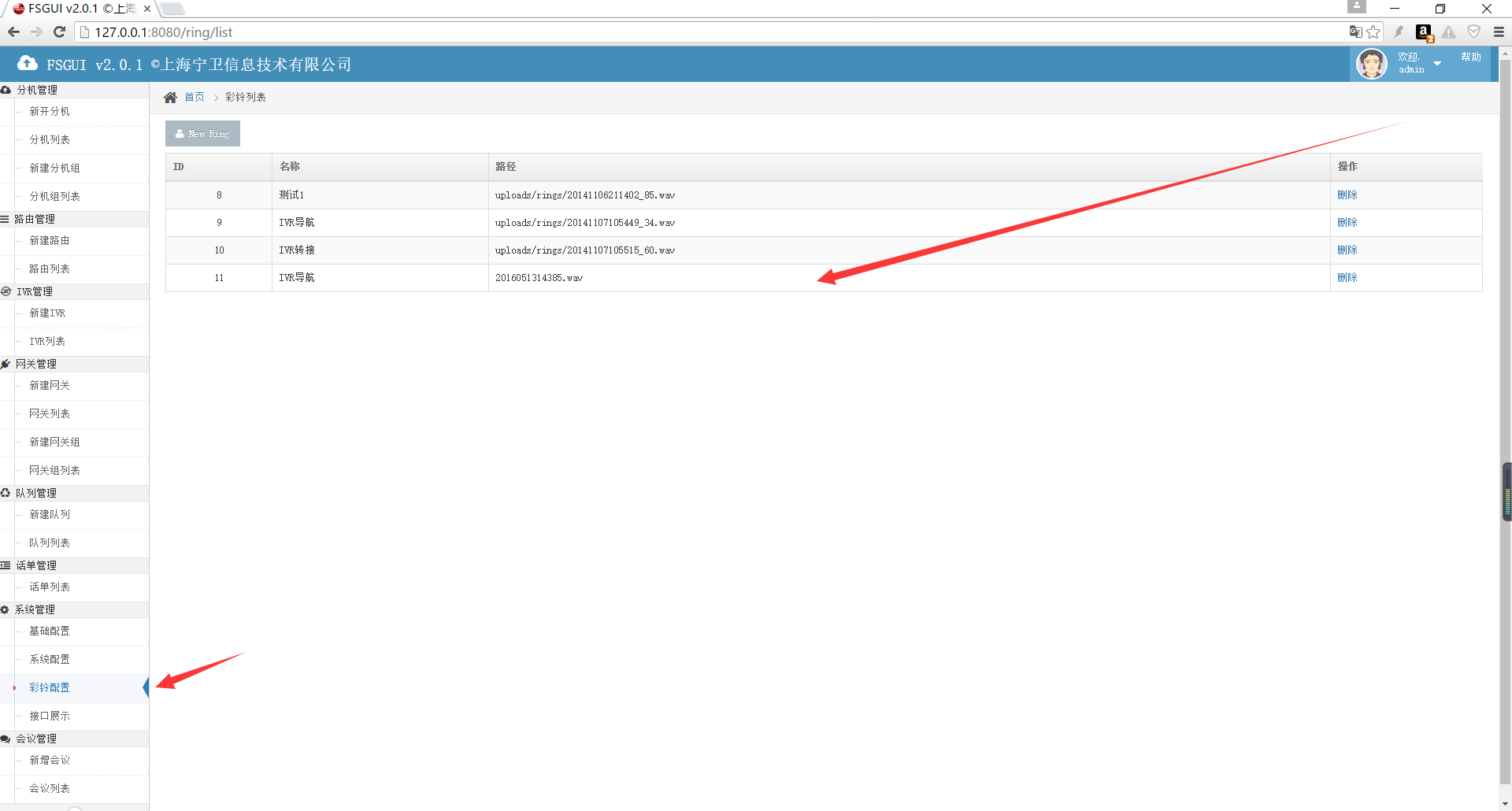
Task: Expand the 会议管理 sidebar section
Action: [x=36, y=739]
